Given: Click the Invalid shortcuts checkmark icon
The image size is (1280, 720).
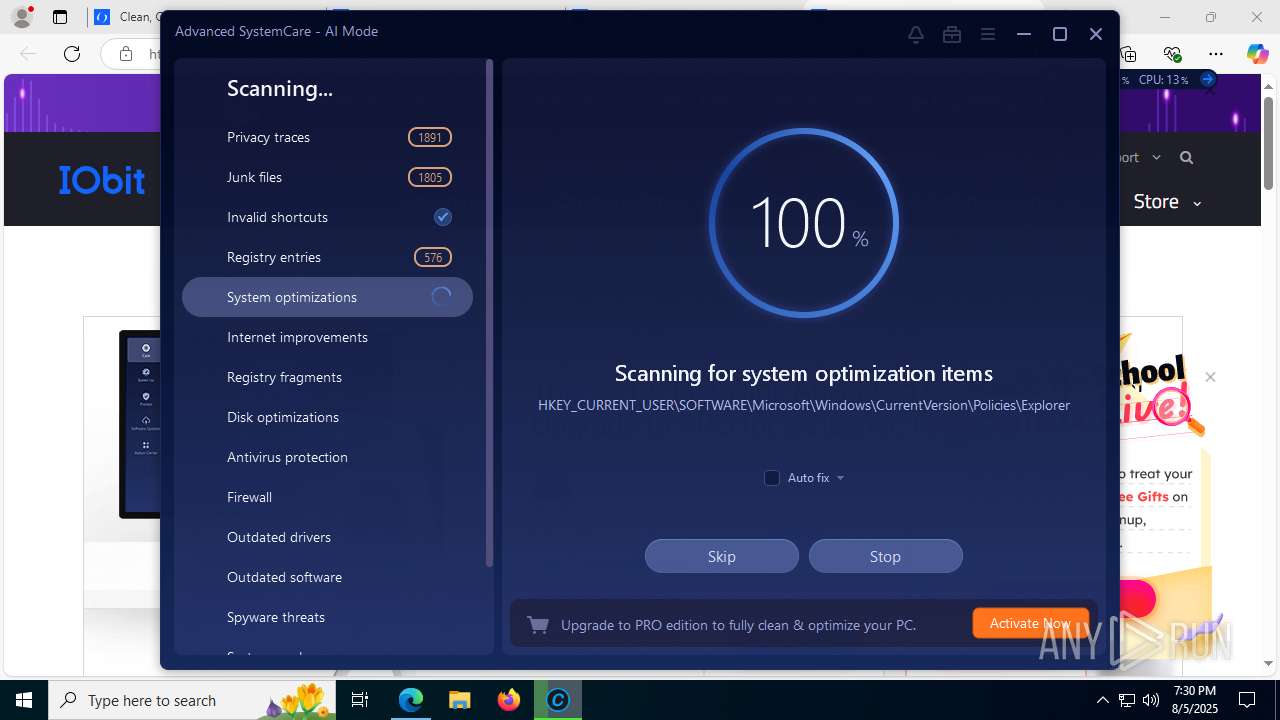Looking at the screenshot, I should coord(443,217).
